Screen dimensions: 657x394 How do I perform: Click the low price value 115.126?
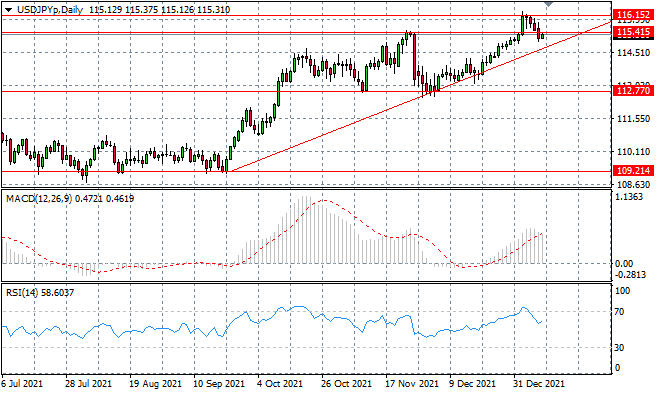pos(177,10)
